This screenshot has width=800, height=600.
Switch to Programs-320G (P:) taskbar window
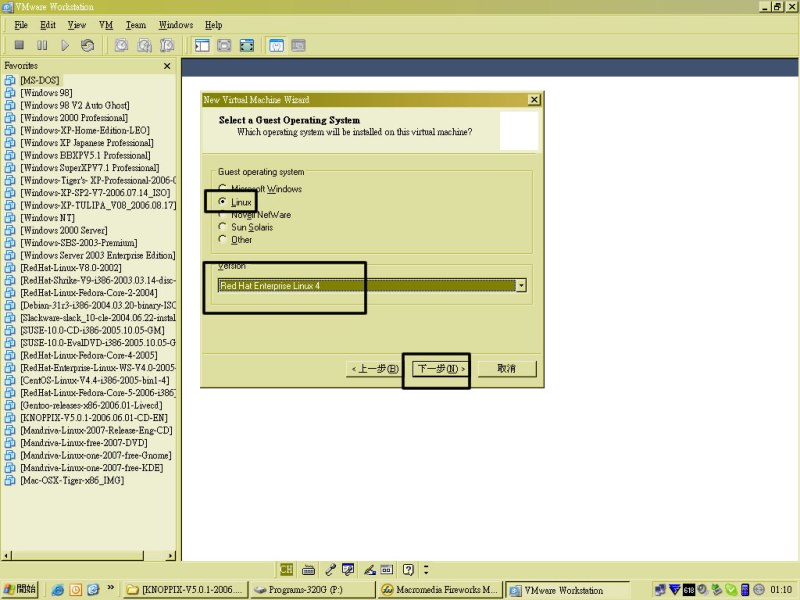312,590
